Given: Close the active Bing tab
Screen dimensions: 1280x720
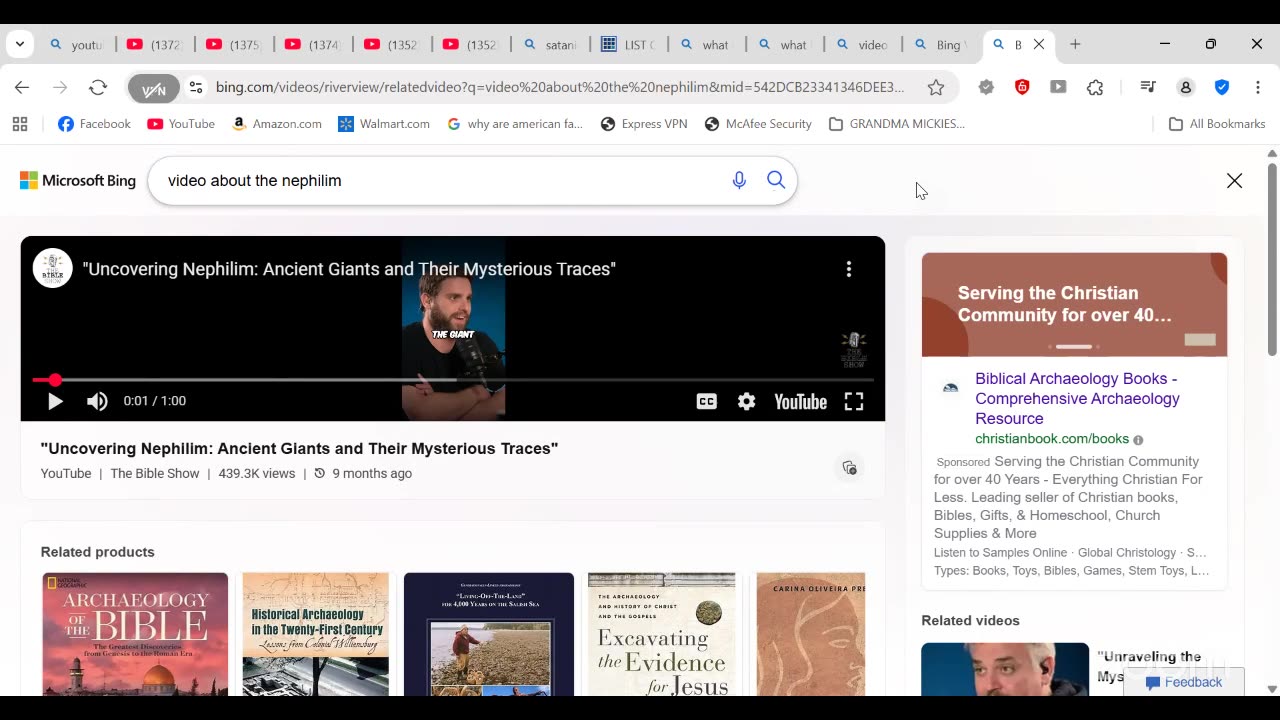Looking at the screenshot, I should coord(1039,44).
